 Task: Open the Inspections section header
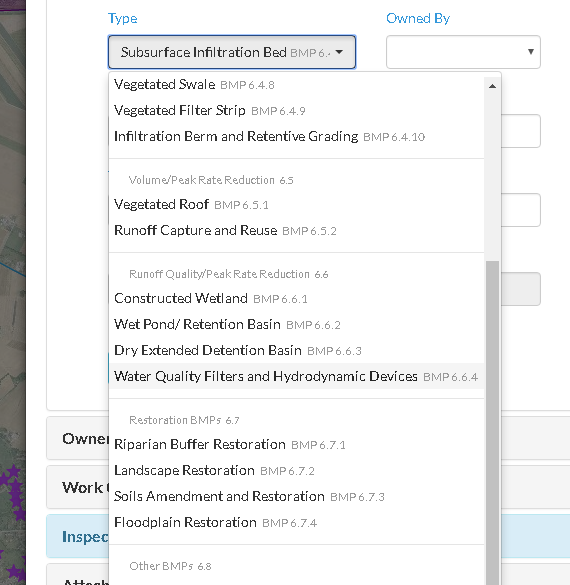[x=308, y=536]
